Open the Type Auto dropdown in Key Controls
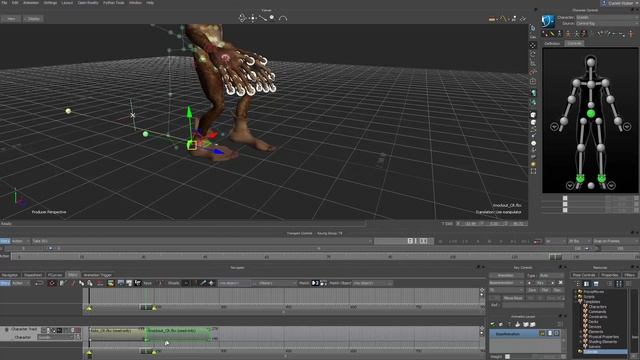Image resolution: width=640 pixels, height=360 pixels. click(x=551, y=276)
